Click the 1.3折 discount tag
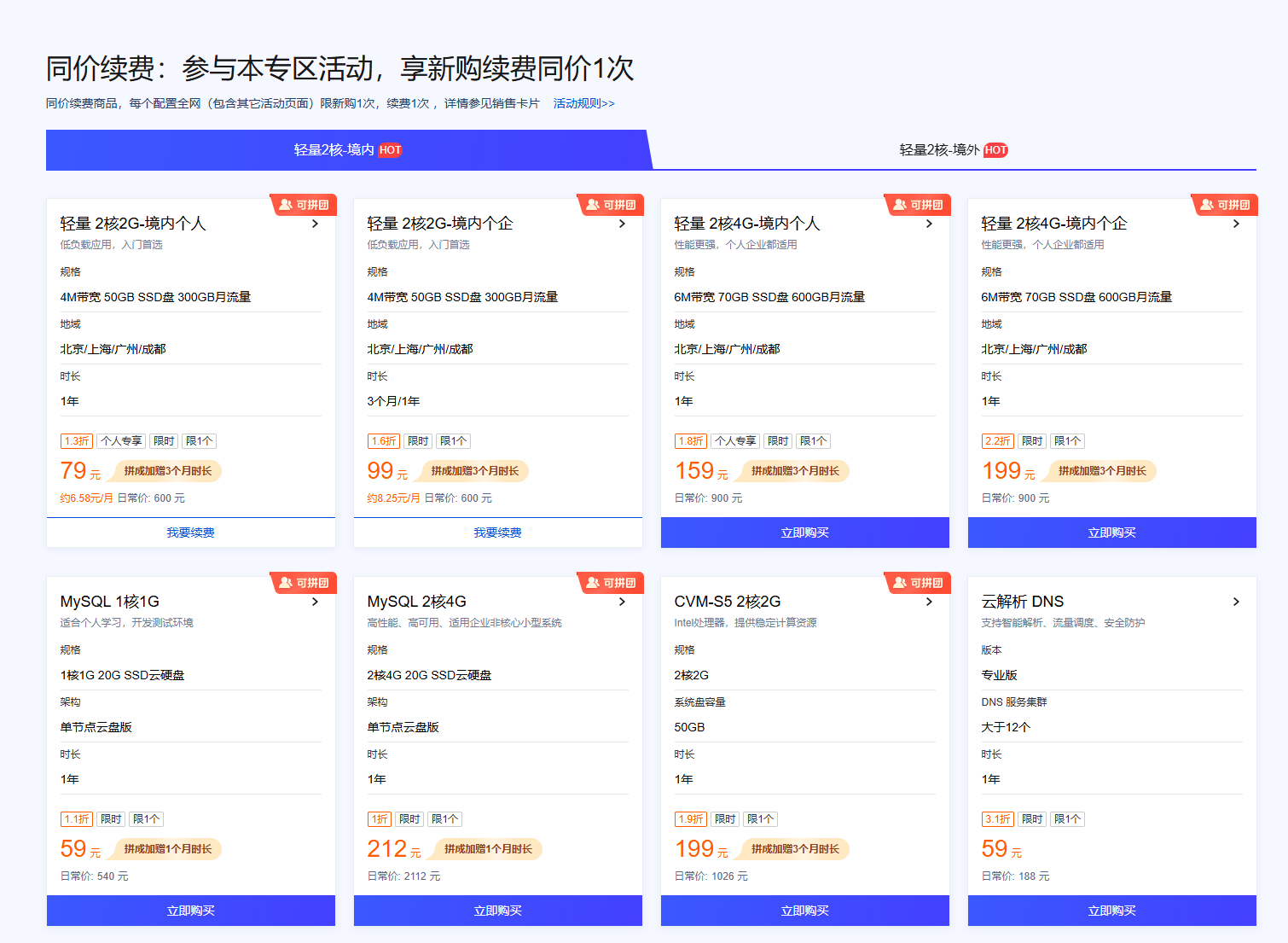The height and width of the screenshot is (943, 1288). (77, 441)
